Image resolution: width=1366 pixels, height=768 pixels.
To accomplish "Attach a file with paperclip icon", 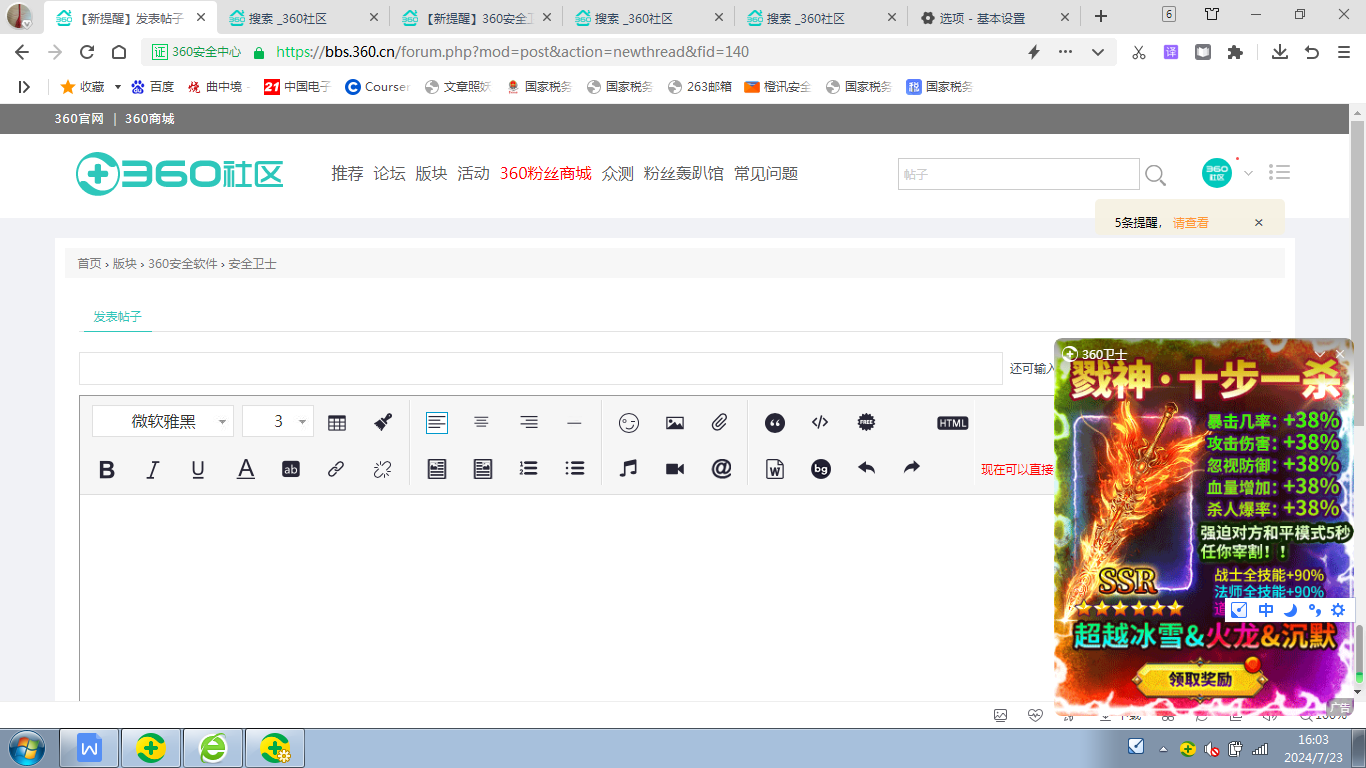I will [x=720, y=423].
